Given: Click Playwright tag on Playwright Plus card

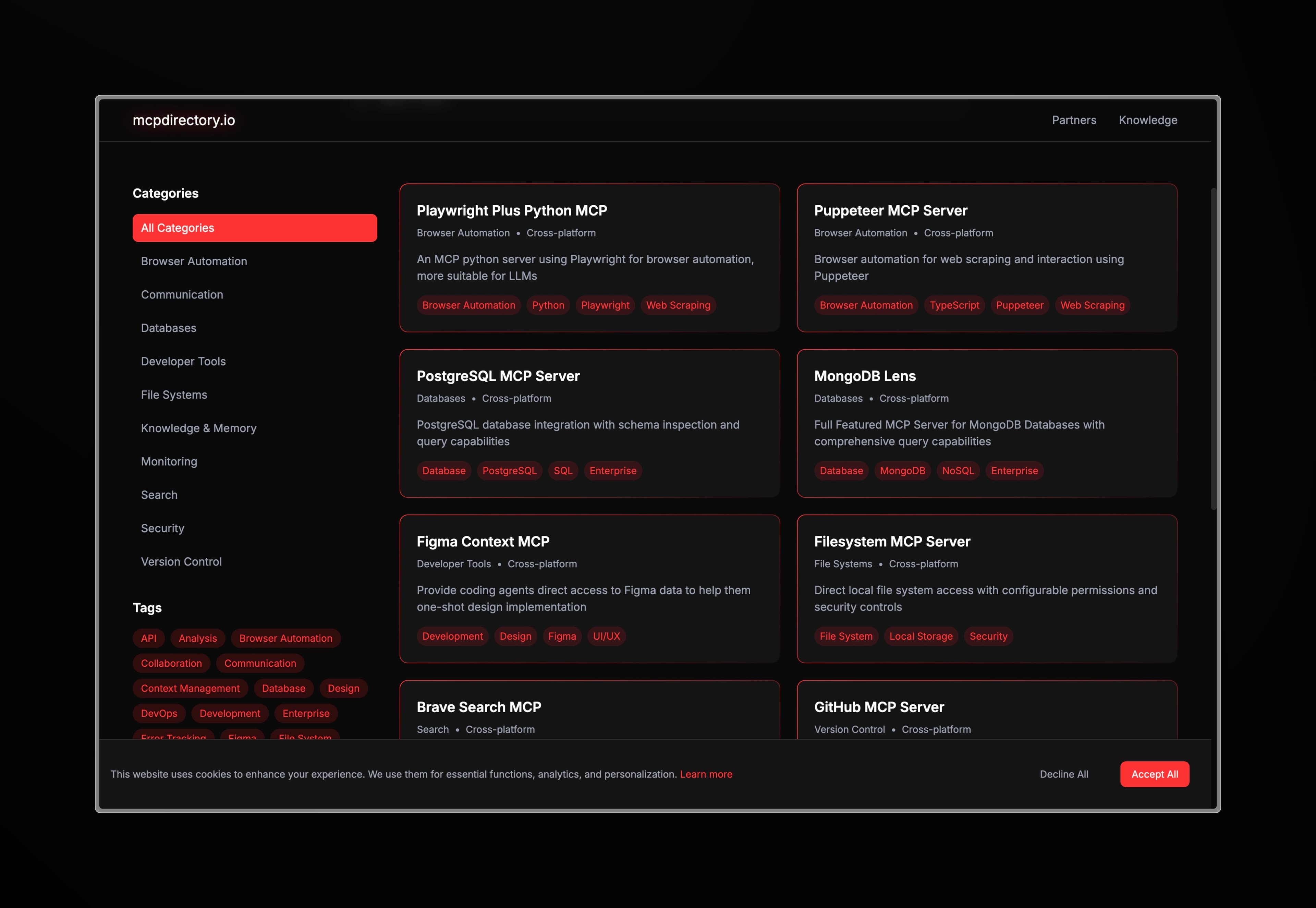Looking at the screenshot, I should (605, 305).
